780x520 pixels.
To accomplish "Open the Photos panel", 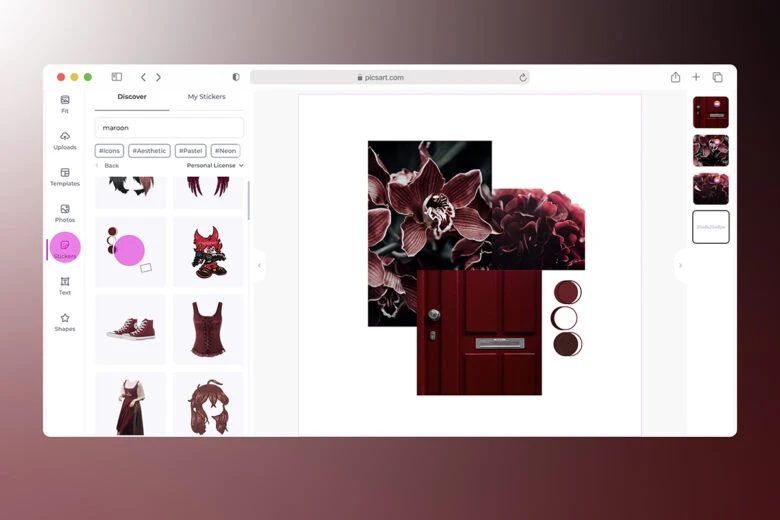I will coord(65,213).
